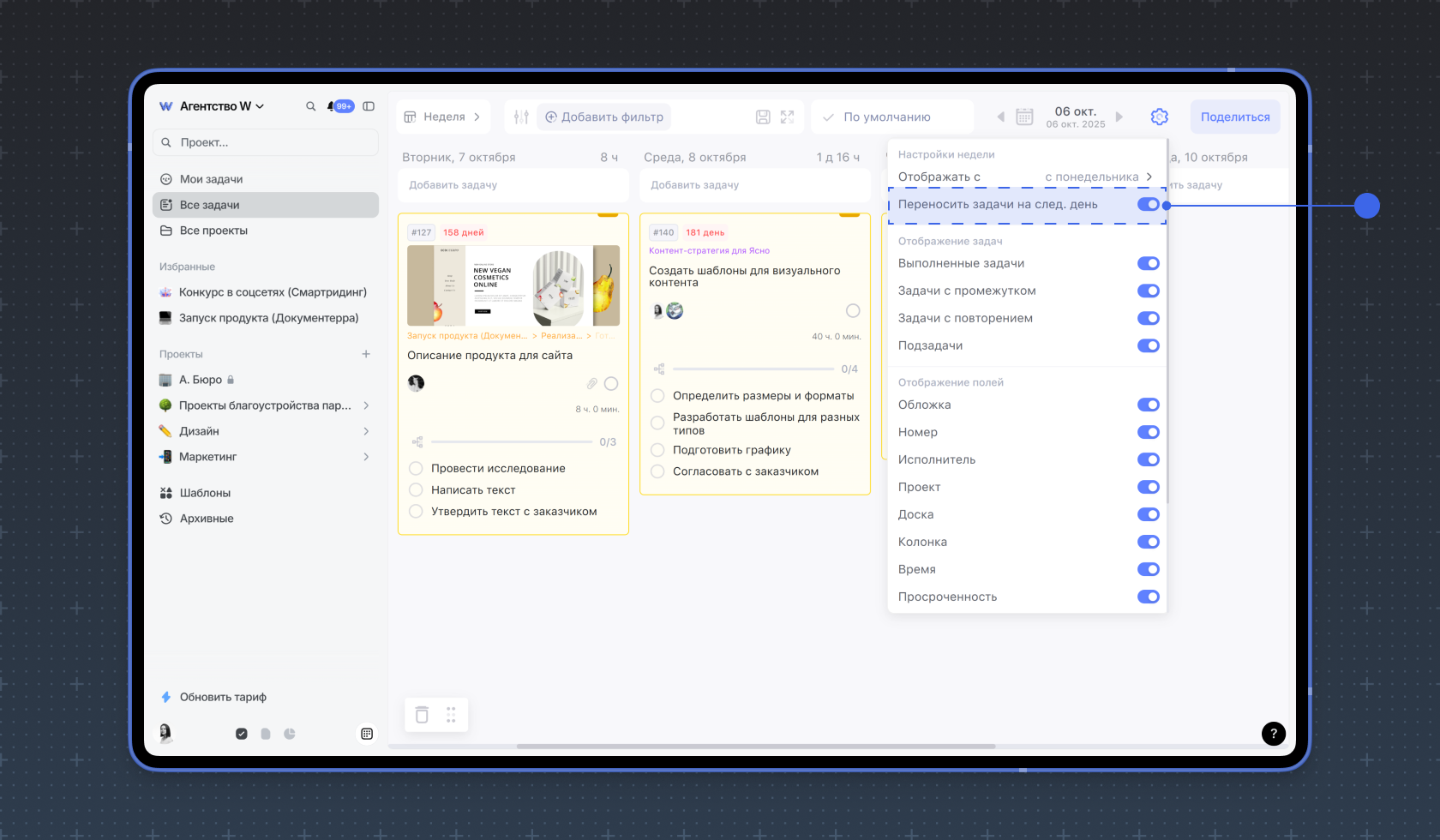Open the calendar date picker icon
This screenshot has height=840, width=1440.
(x=1024, y=117)
